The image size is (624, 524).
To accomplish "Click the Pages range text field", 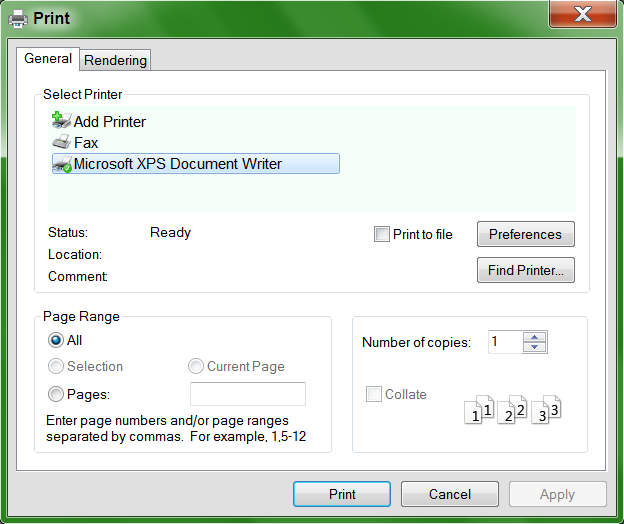I will [248, 394].
